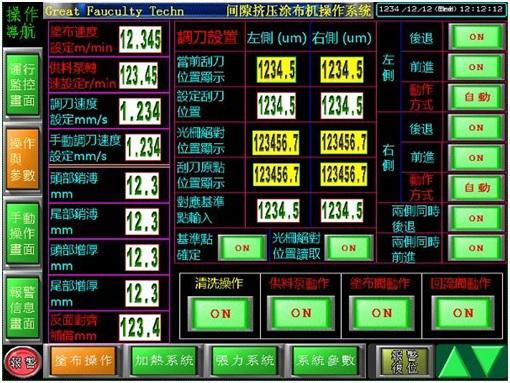
Task: Click left 設定刮刀位置 input field
Action: click(276, 105)
